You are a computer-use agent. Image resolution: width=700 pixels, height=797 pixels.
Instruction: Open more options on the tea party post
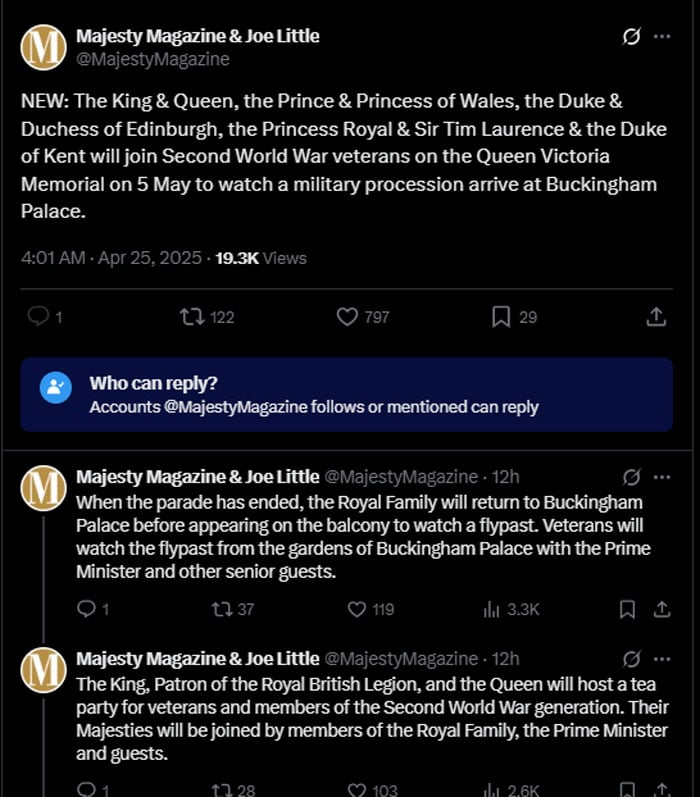click(x=661, y=659)
